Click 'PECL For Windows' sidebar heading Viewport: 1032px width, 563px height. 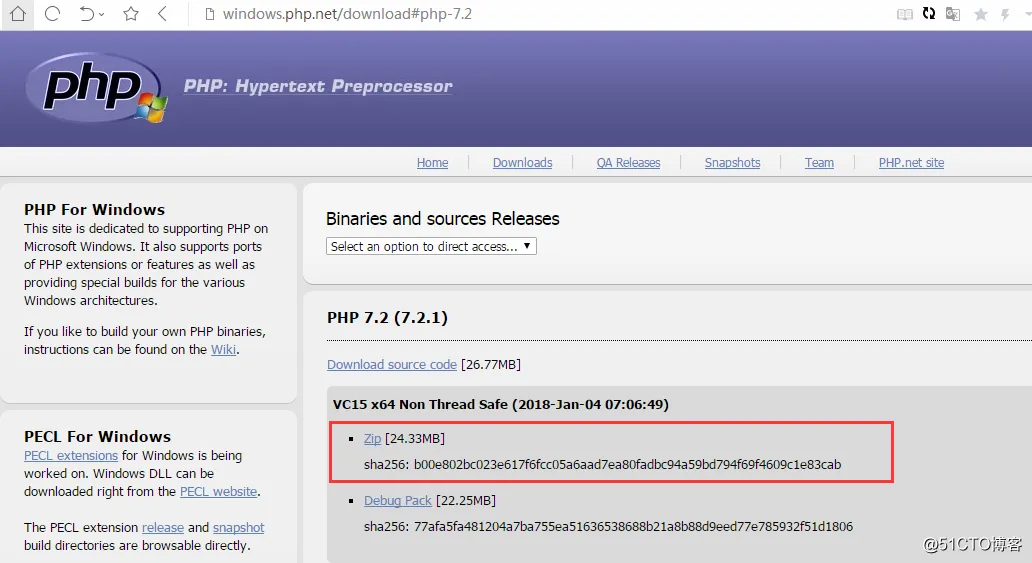pyautogui.click(x=97, y=437)
